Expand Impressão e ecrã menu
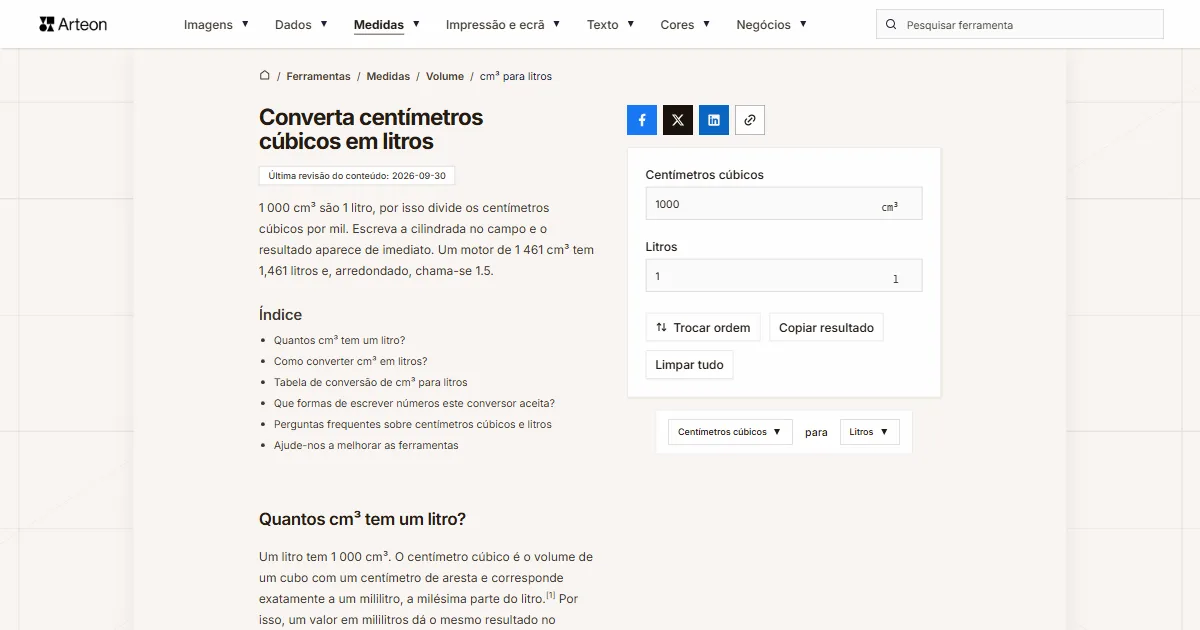 [503, 25]
